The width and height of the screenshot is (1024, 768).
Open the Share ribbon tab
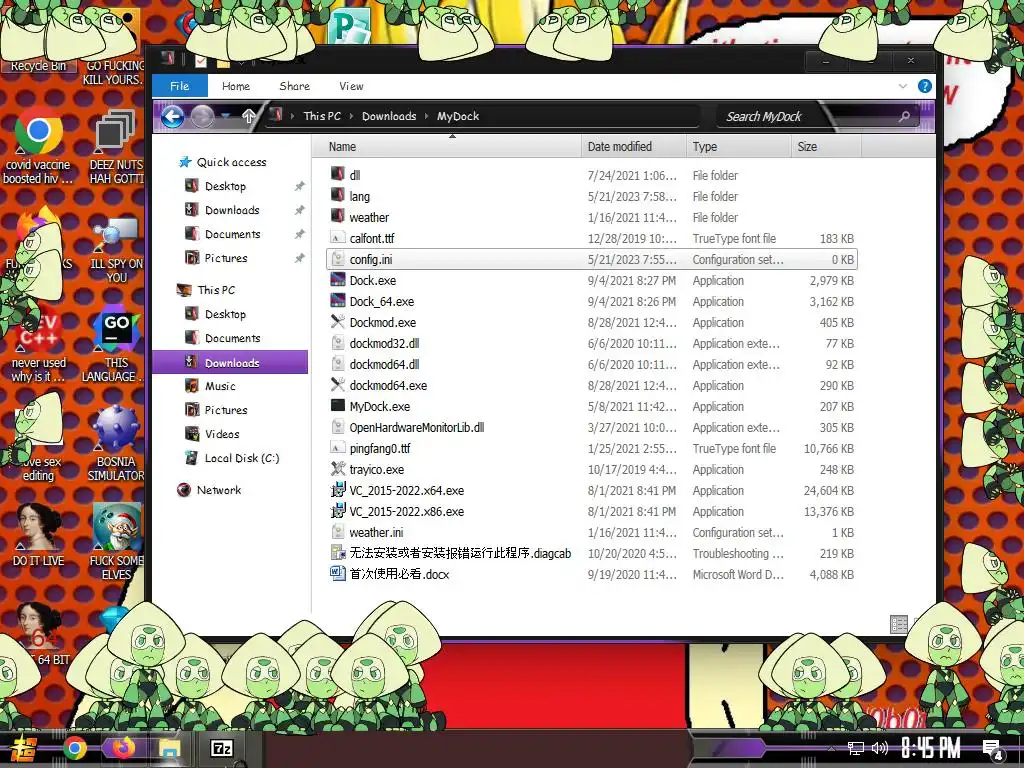295,86
